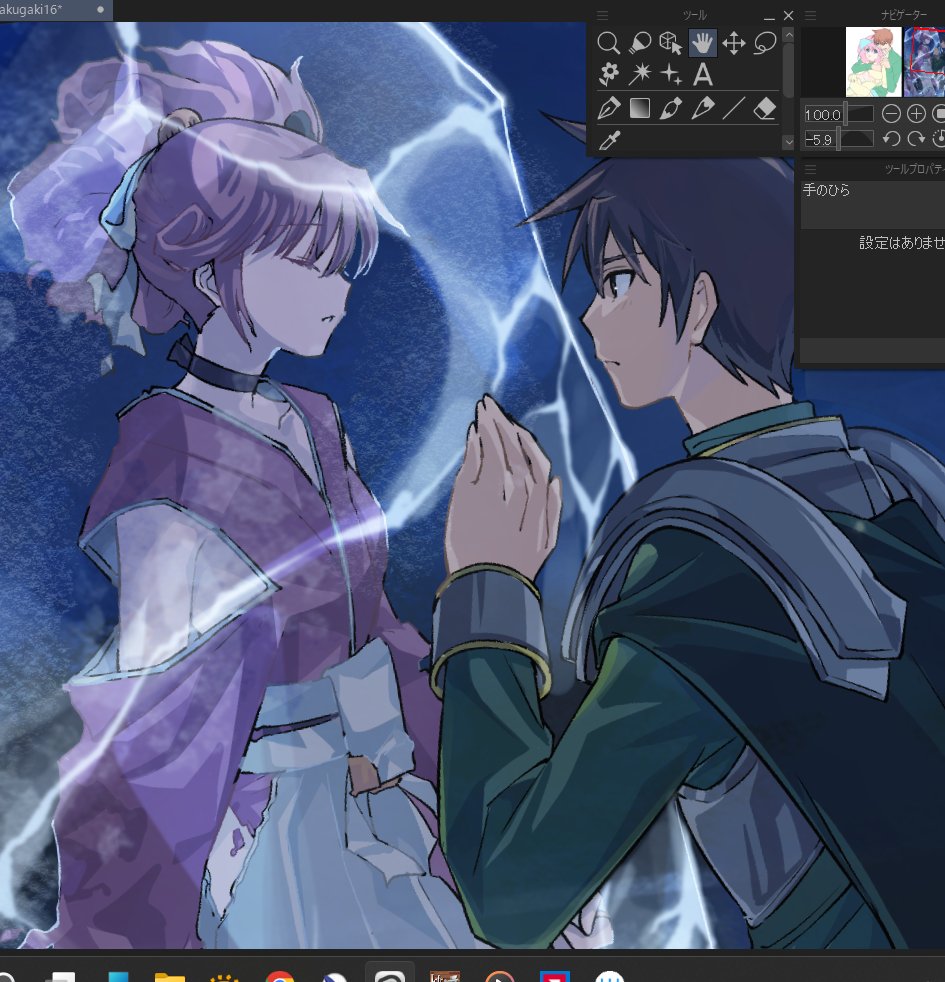Select the flashlight-shaped tool icon
This screenshot has width=945, height=982.
click(x=639, y=43)
